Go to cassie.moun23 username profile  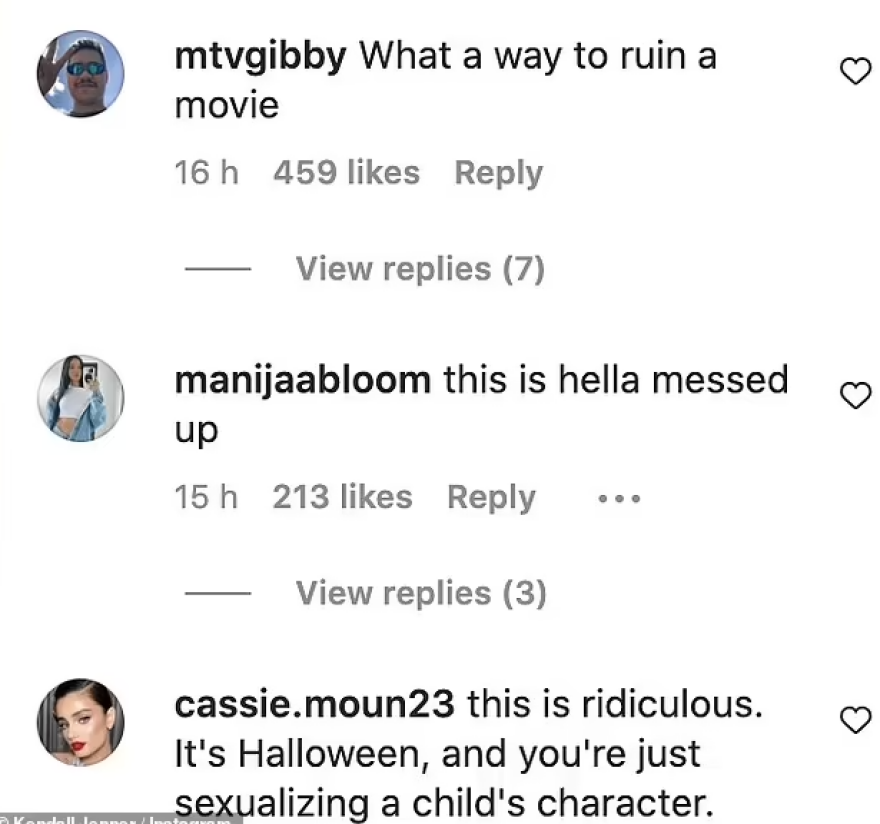click(x=314, y=704)
